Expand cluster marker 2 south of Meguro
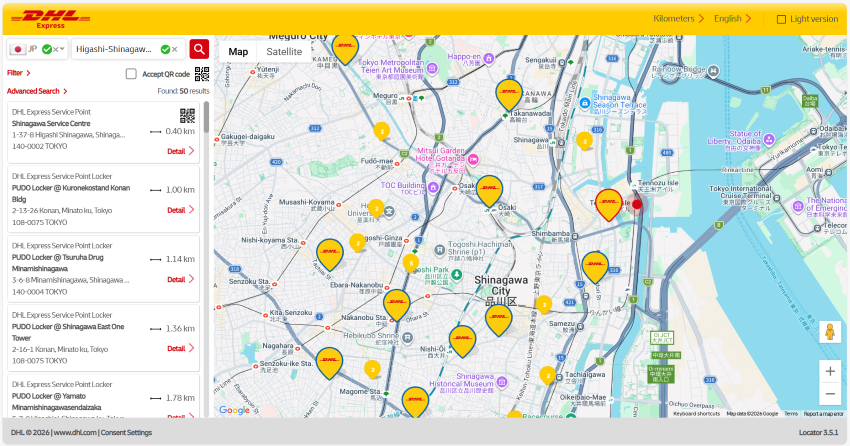Screen dimensions: 850x446 pyautogui.click(x=382, y=131)
